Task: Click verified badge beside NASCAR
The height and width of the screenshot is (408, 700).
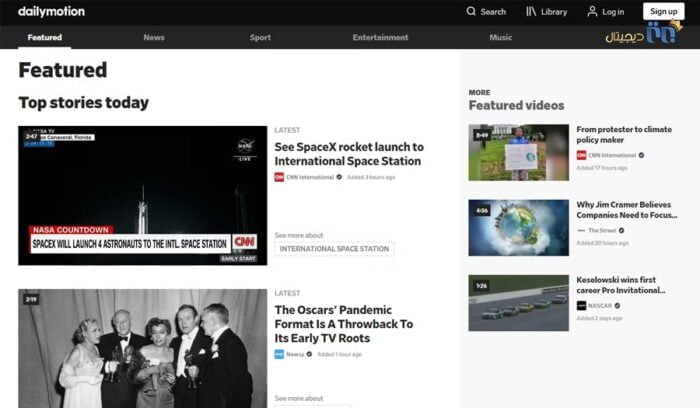Action: tap(617, 306)
